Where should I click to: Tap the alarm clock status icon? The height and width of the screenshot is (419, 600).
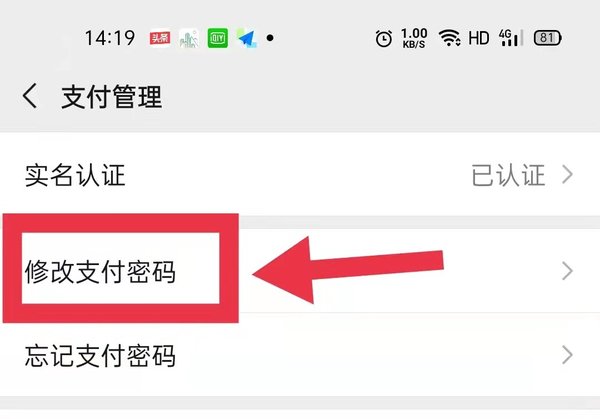(x=383, y=38)
